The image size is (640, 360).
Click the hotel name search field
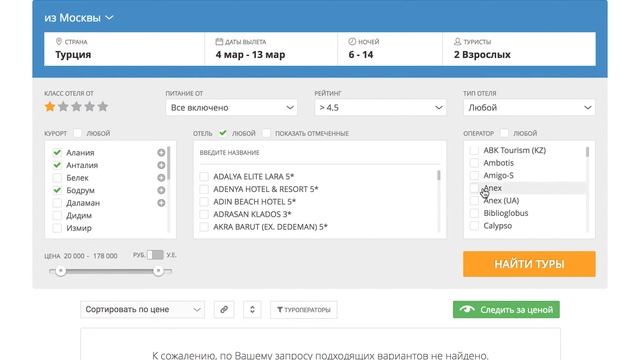(x=320, y=153)
